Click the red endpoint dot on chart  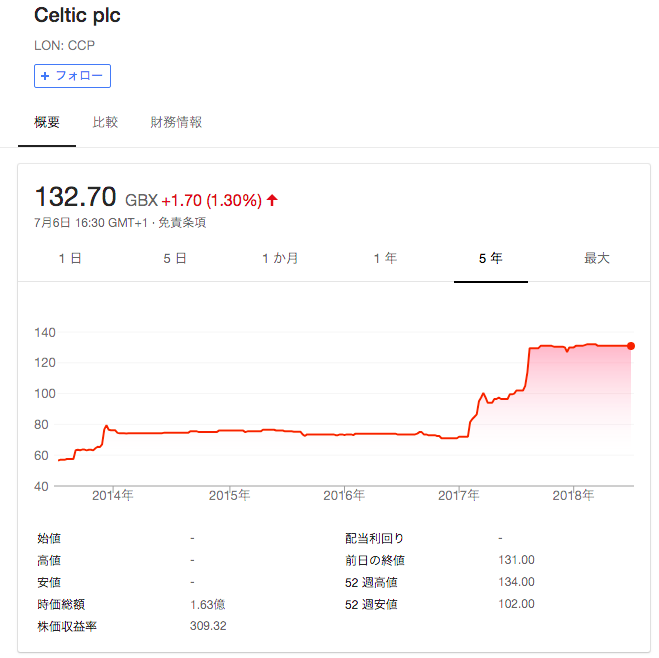pos(630,346)
